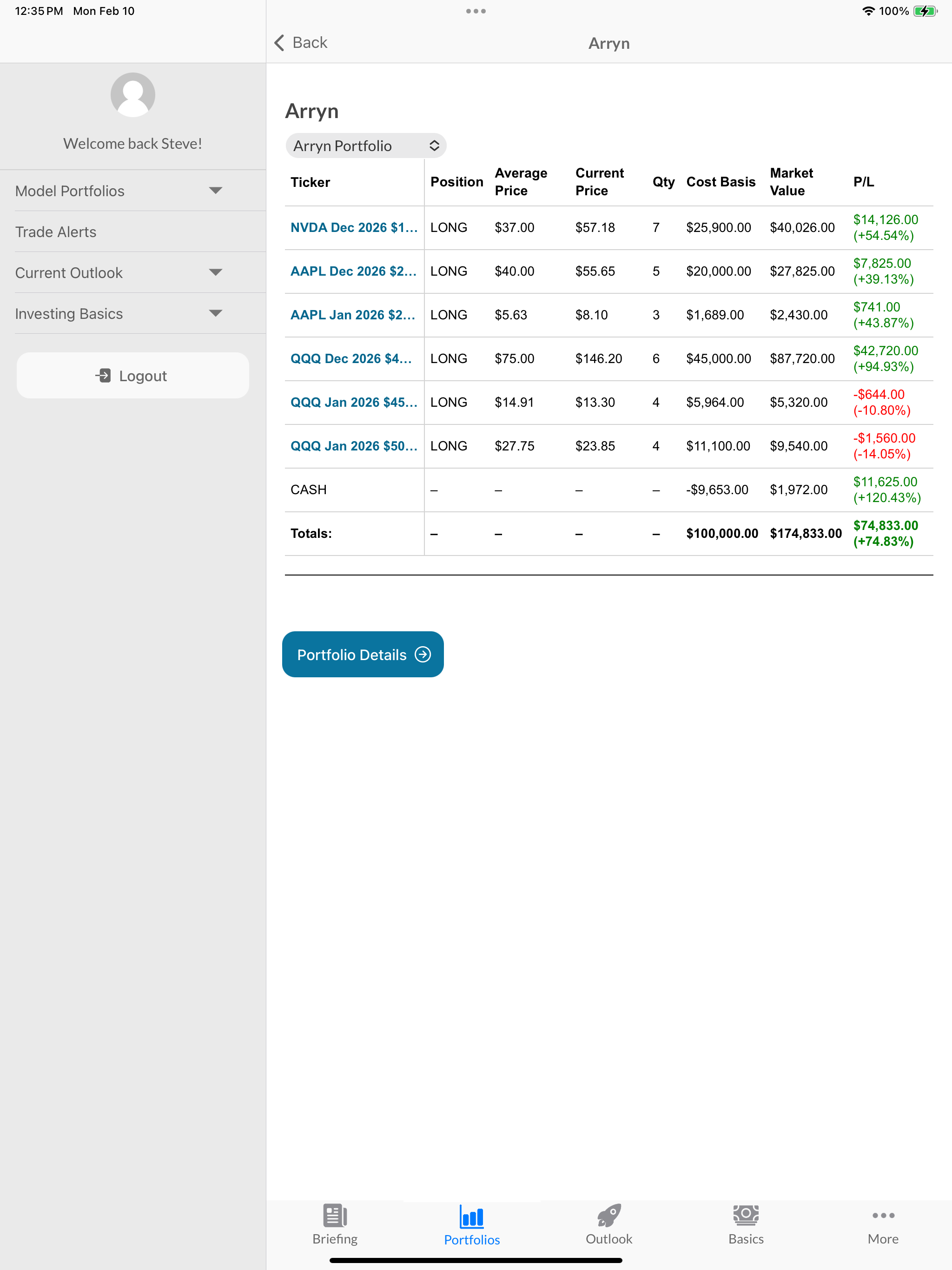Select the -$1,560.00 loss value
Viewport: 952px width, 1270px height.
pos(884,438)
